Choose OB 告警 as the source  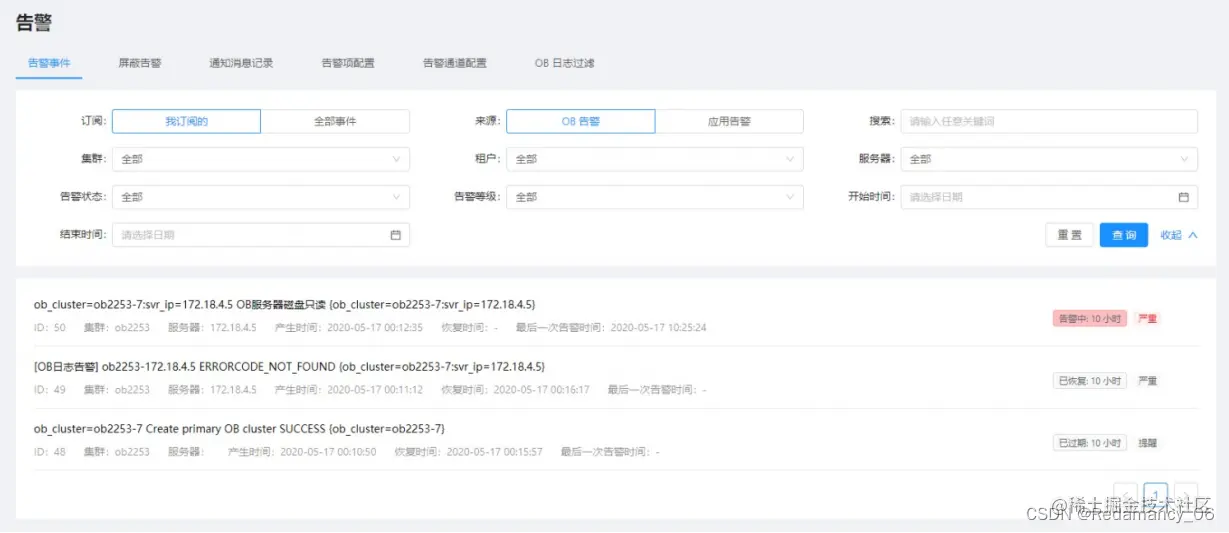pos(581,121)
